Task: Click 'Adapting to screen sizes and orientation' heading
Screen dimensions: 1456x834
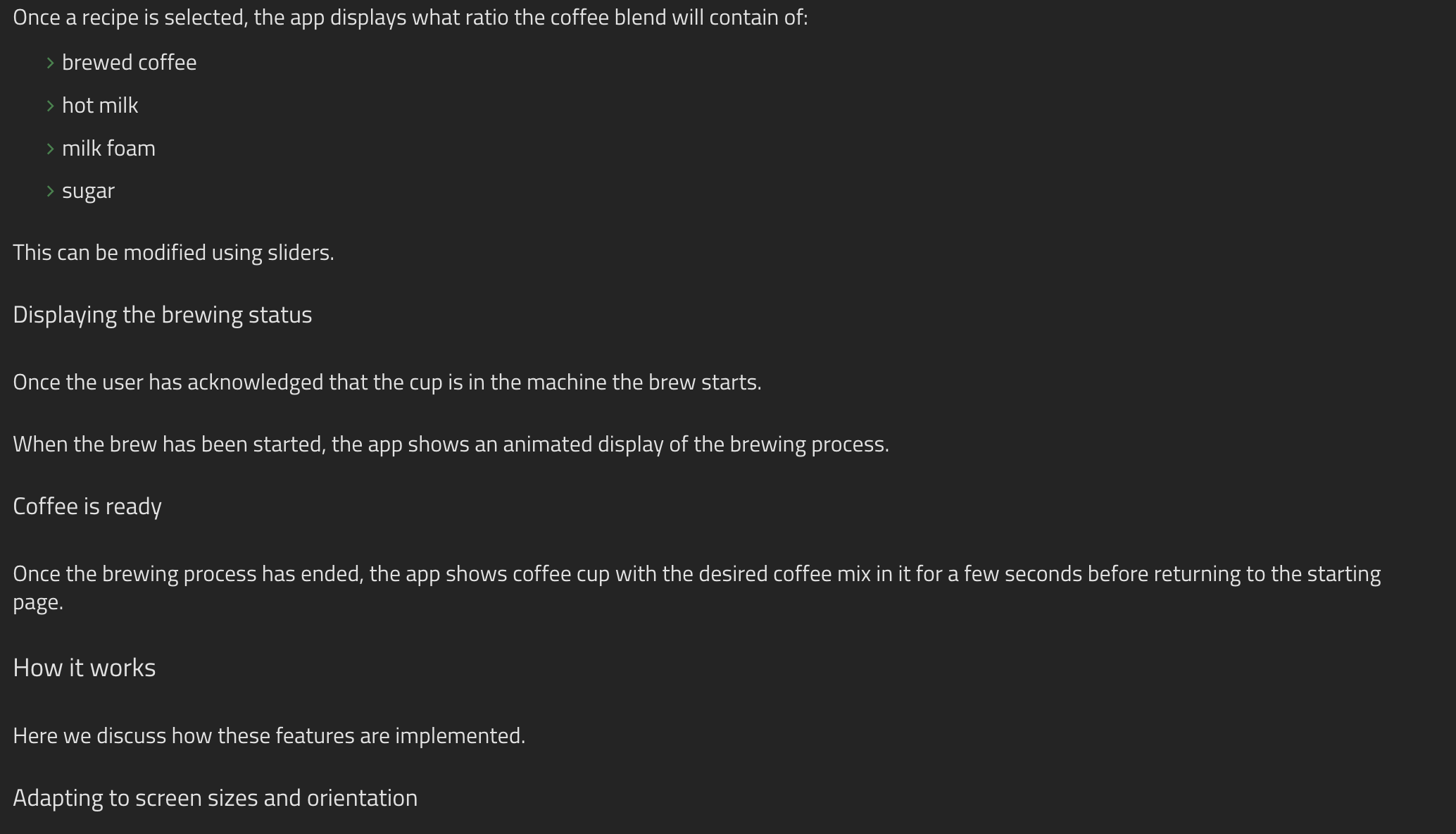Action: pos(215,798)
